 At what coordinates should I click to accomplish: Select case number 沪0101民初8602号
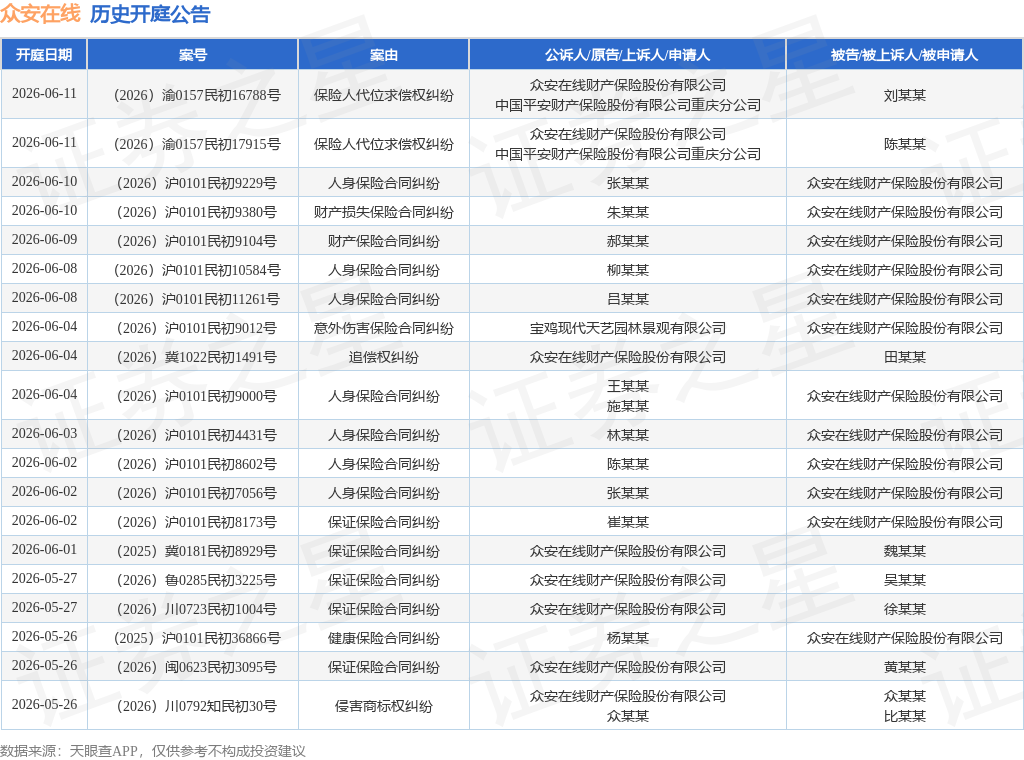click(x=197, y=464)
